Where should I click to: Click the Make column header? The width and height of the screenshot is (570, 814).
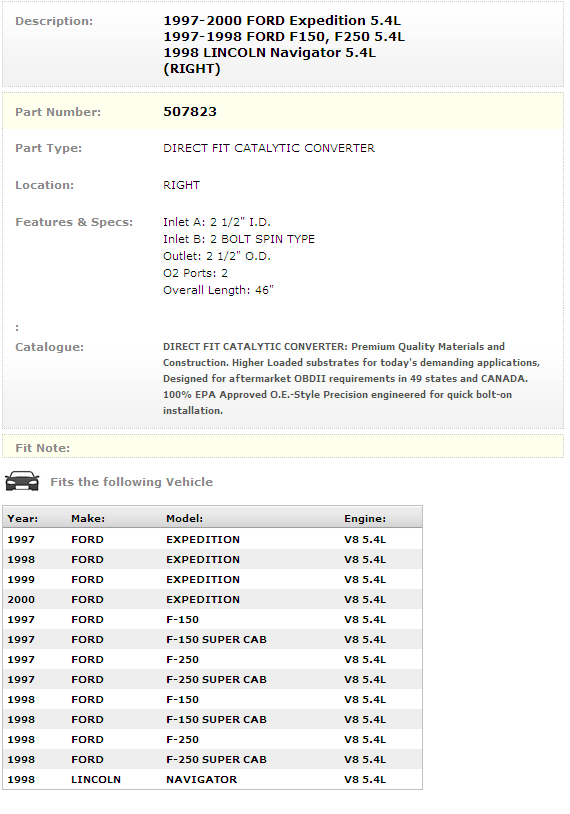(88, 519)
